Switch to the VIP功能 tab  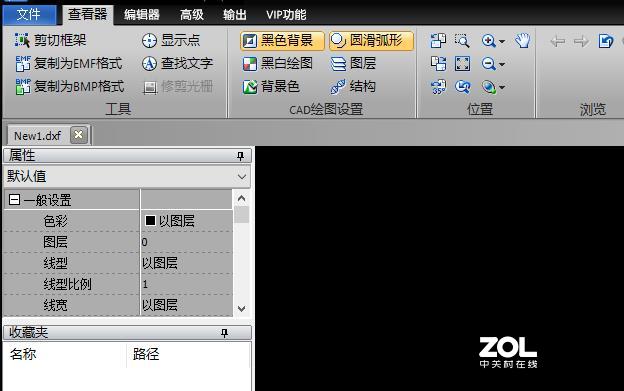coord(286,15)
